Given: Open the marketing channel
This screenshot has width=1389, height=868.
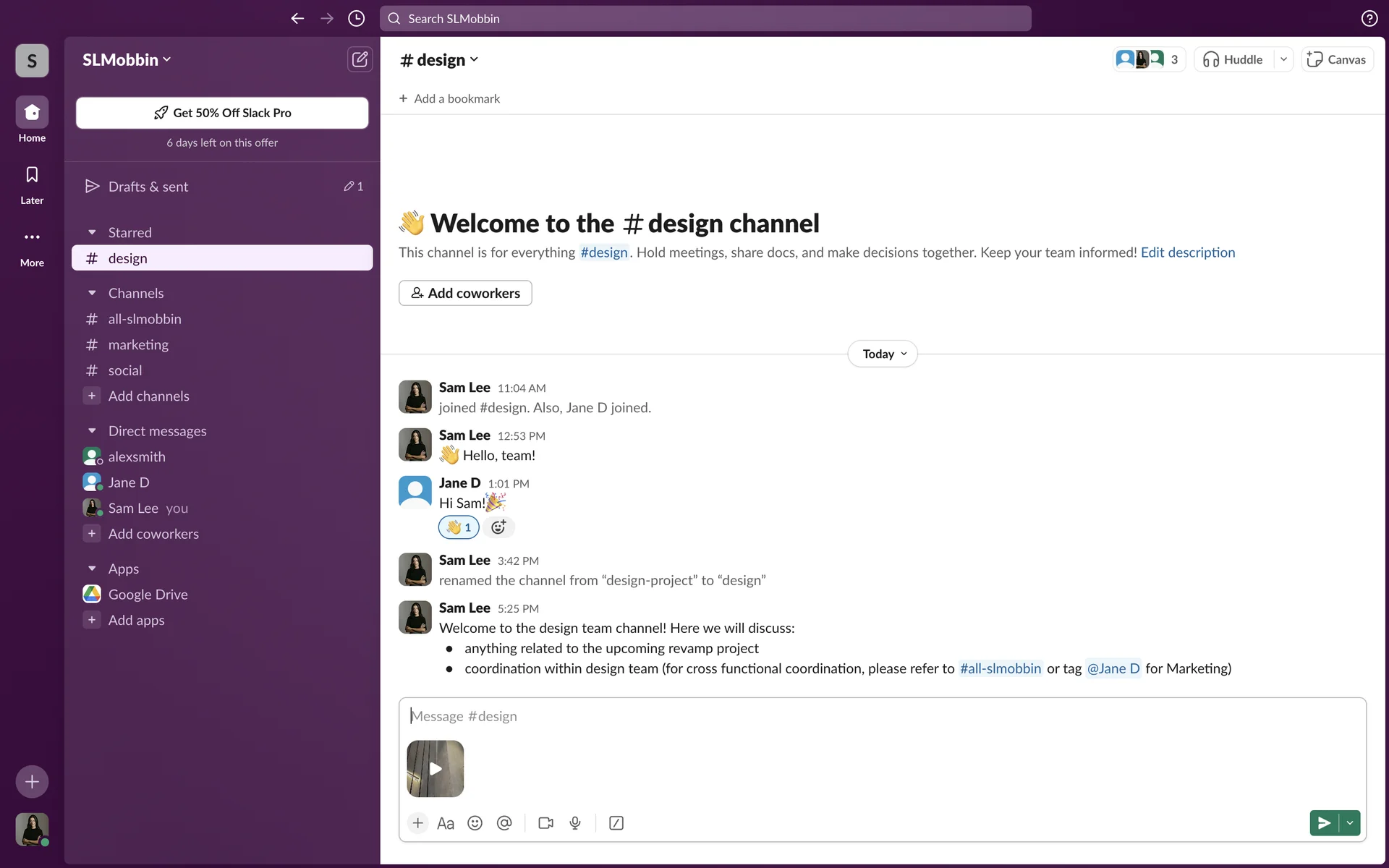Looking at the screenshot, I should click(x=138, y=345).
